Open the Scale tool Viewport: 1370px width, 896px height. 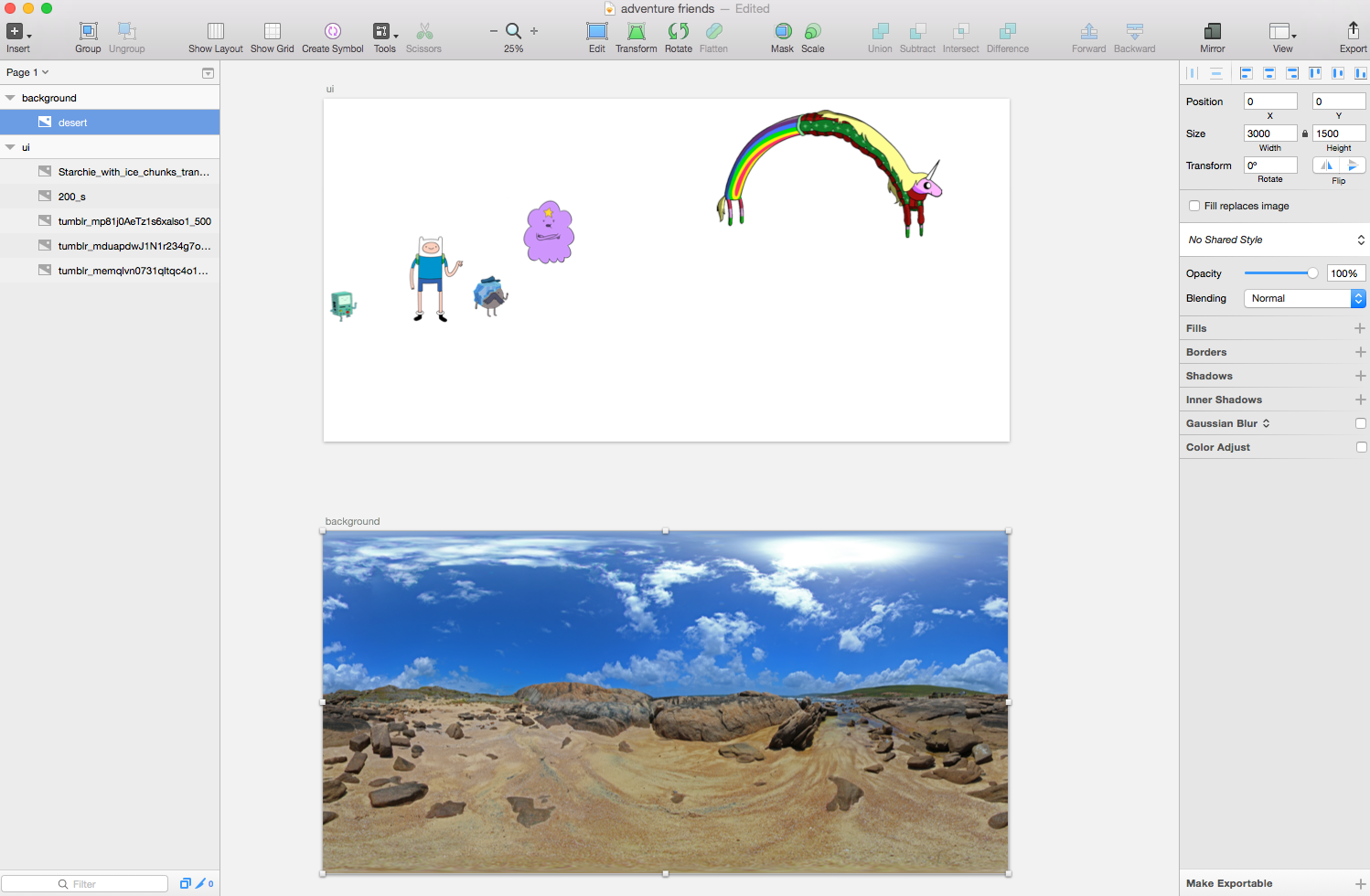[813, 31]
